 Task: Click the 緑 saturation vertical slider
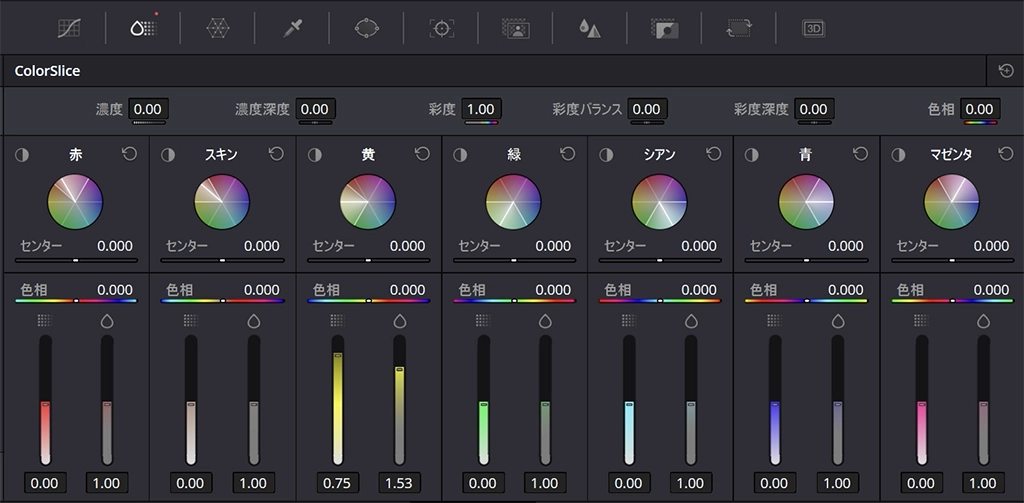545,400
